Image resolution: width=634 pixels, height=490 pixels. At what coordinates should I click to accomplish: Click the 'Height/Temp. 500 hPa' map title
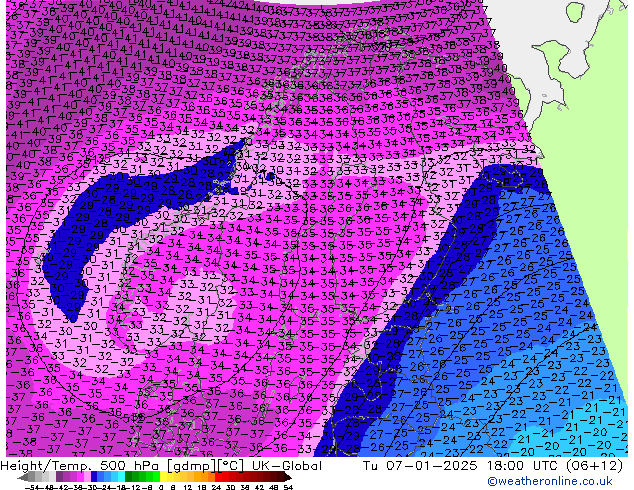tap(80, 466)
